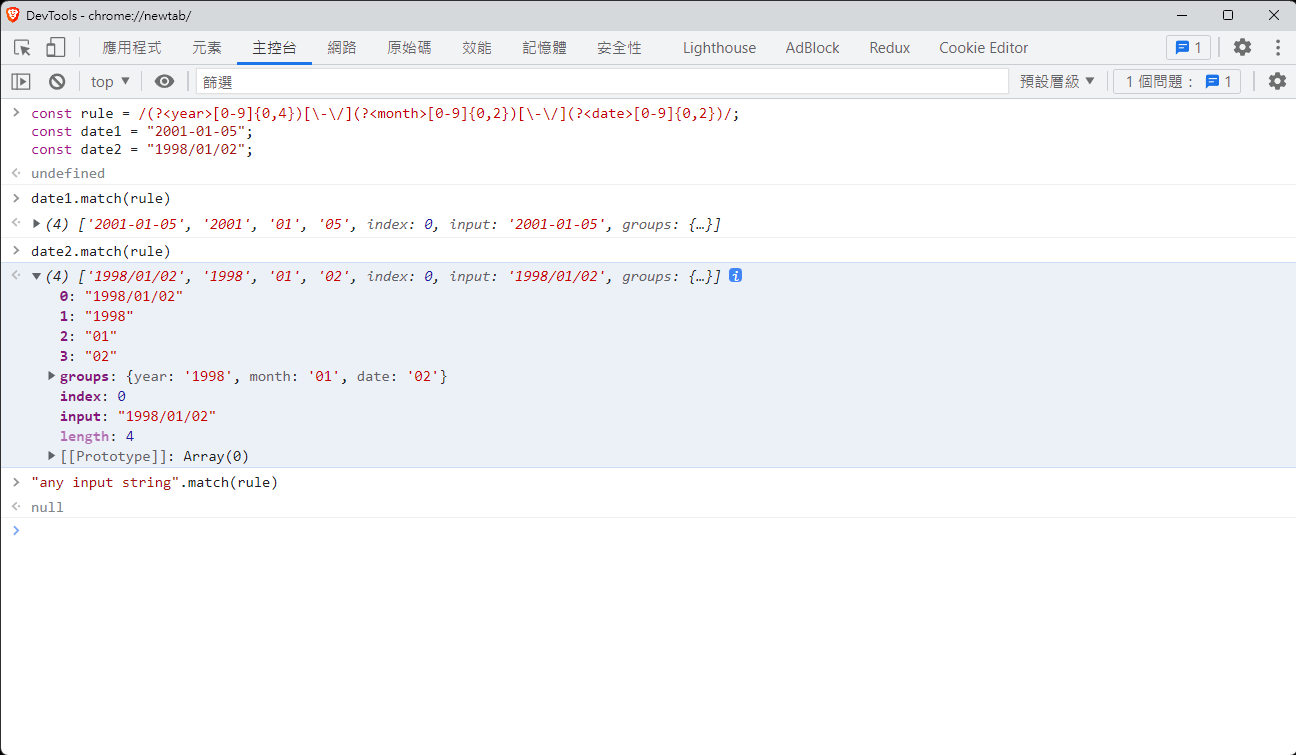Viewport: 1296px width, 755px height.
Task: Show the console sidebar panel
Action: (21, 82)
